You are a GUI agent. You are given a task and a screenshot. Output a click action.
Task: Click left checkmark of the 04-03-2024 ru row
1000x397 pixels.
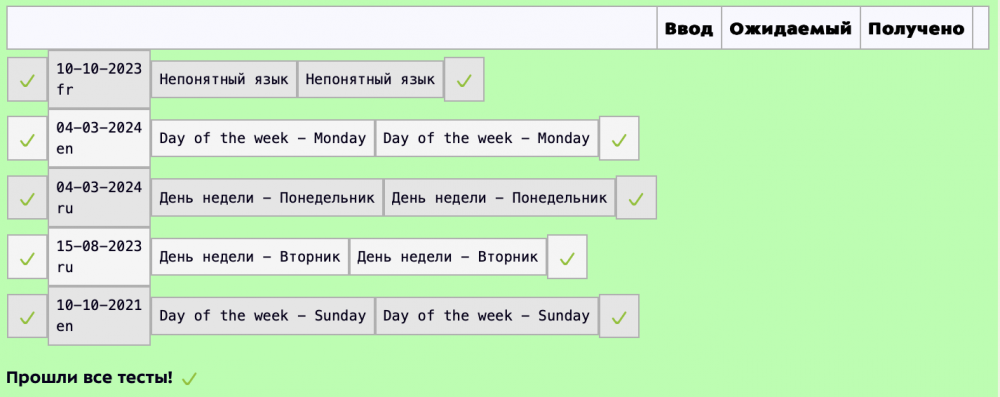point(27,198)
